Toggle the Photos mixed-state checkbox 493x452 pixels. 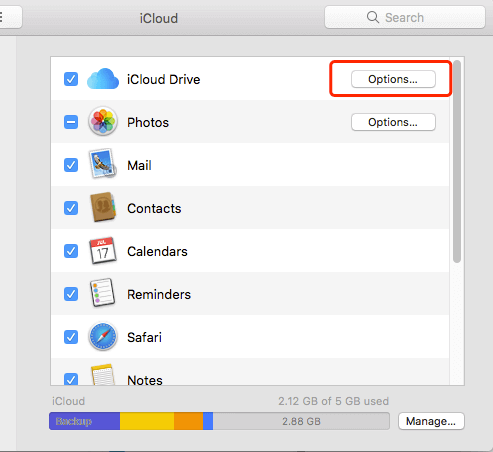click(x=71, y=122)
